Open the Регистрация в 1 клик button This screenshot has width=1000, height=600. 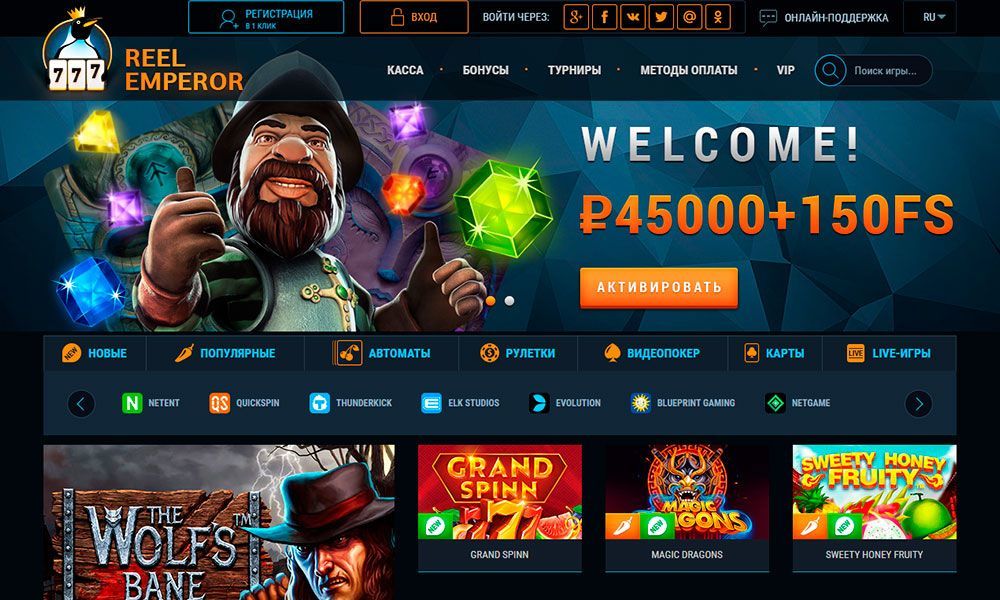tap(266, 17)
